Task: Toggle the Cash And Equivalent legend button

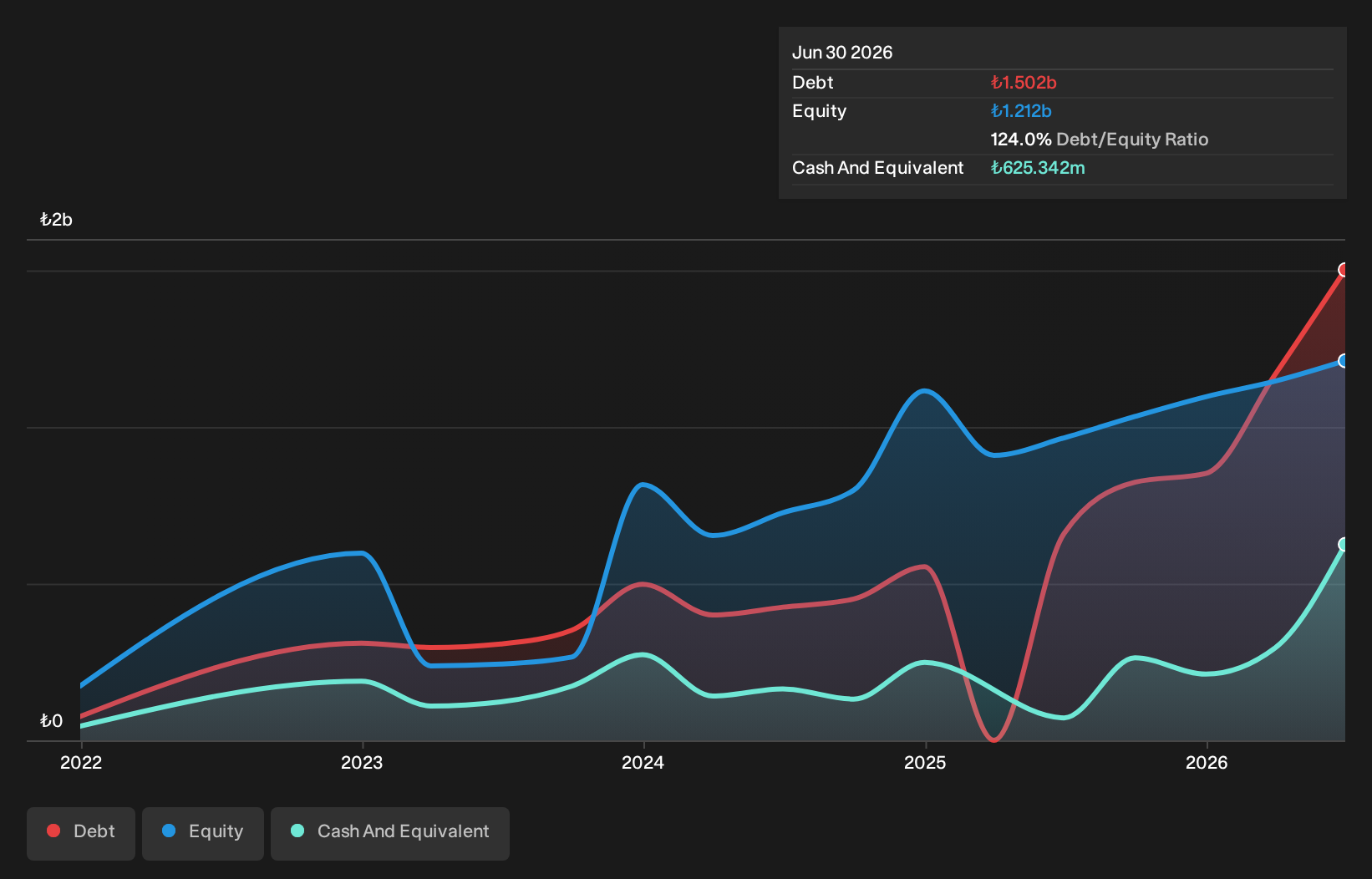Action: (390, 833)
